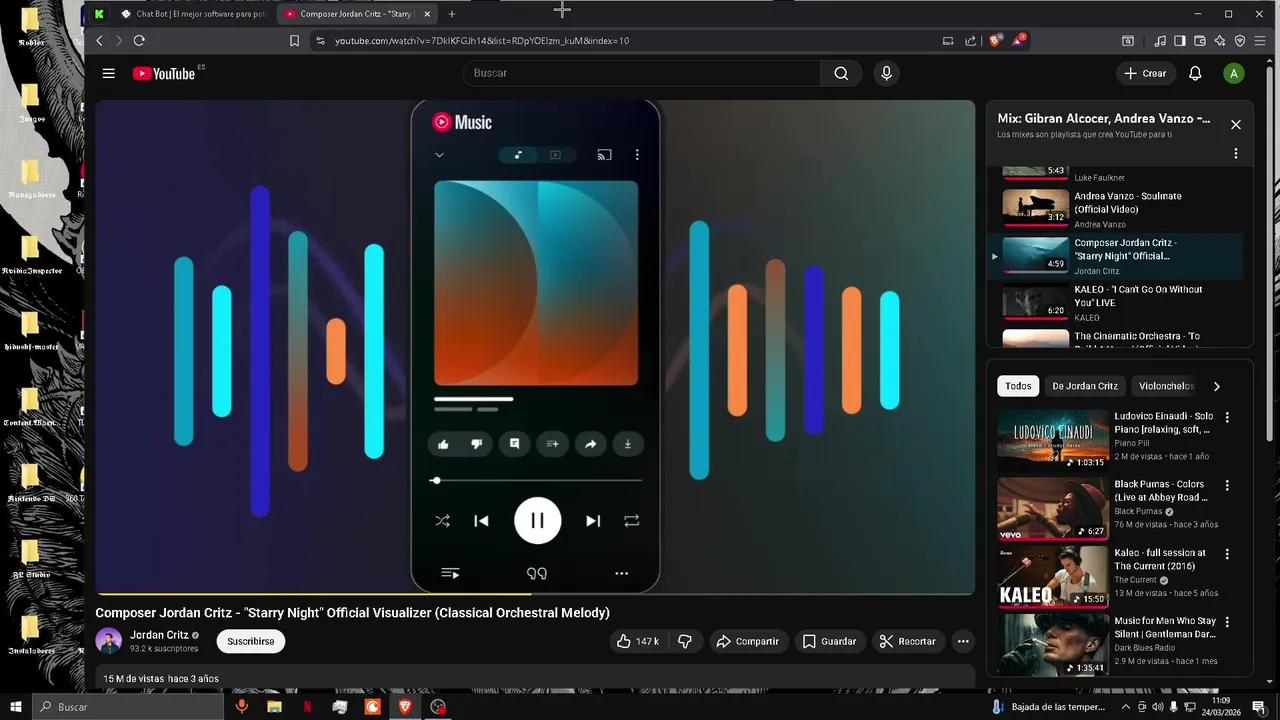Open Composer Jordan Critz playlist thumbnail
The width and height of the screenshot is (1280, 720).
[x=1035, y=255]
